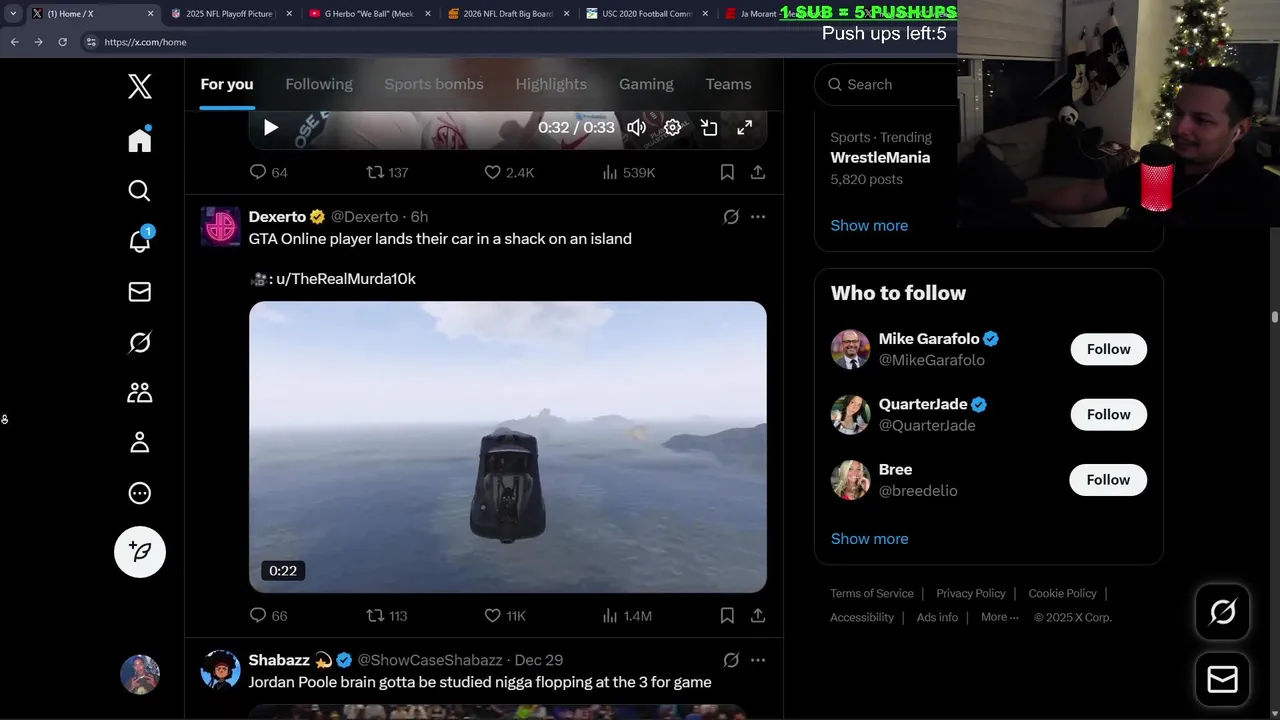Open video settings gear

pos(673,128)
